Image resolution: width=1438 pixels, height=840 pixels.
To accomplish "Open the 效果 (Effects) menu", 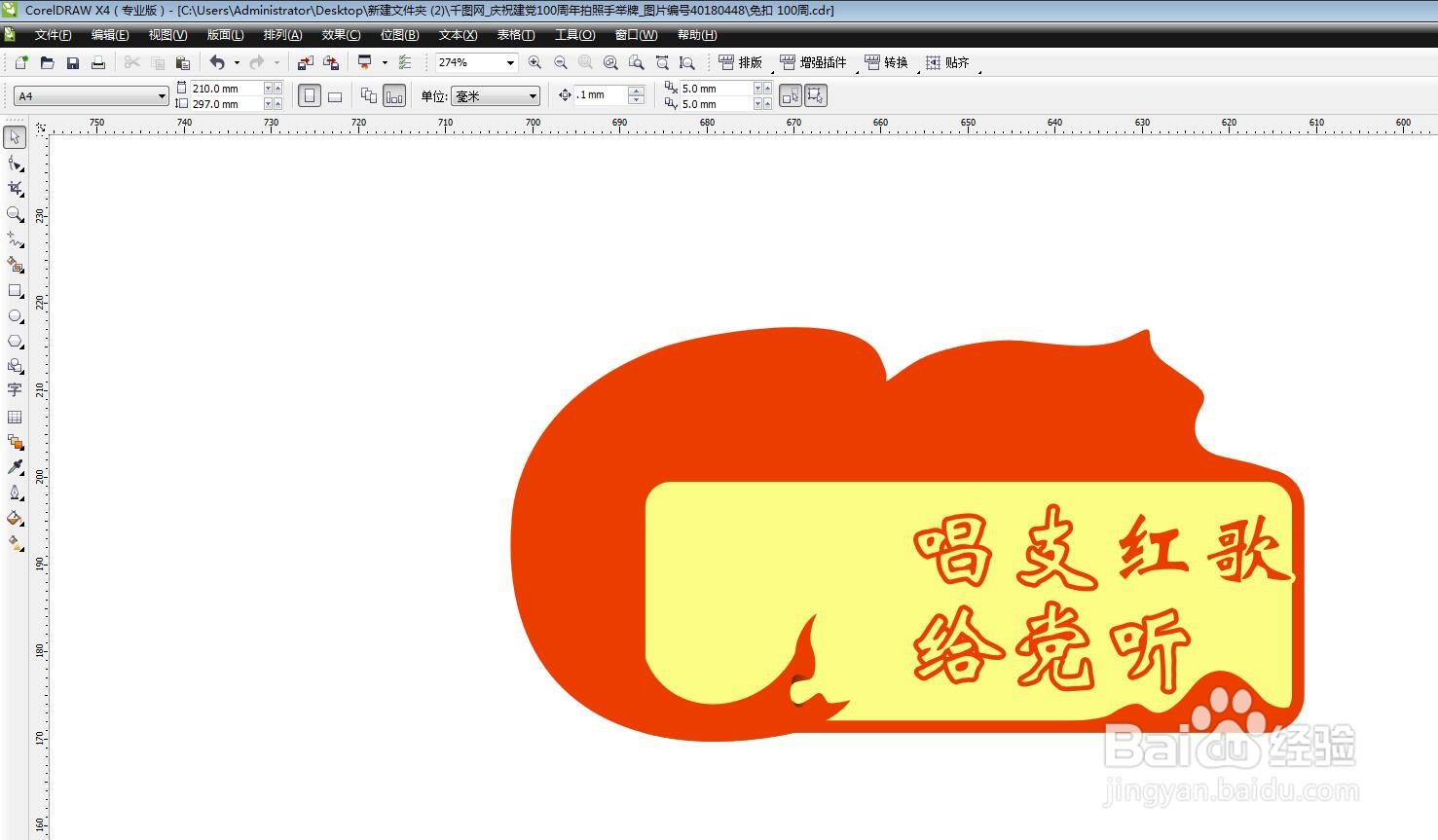I will click(341, 35).
